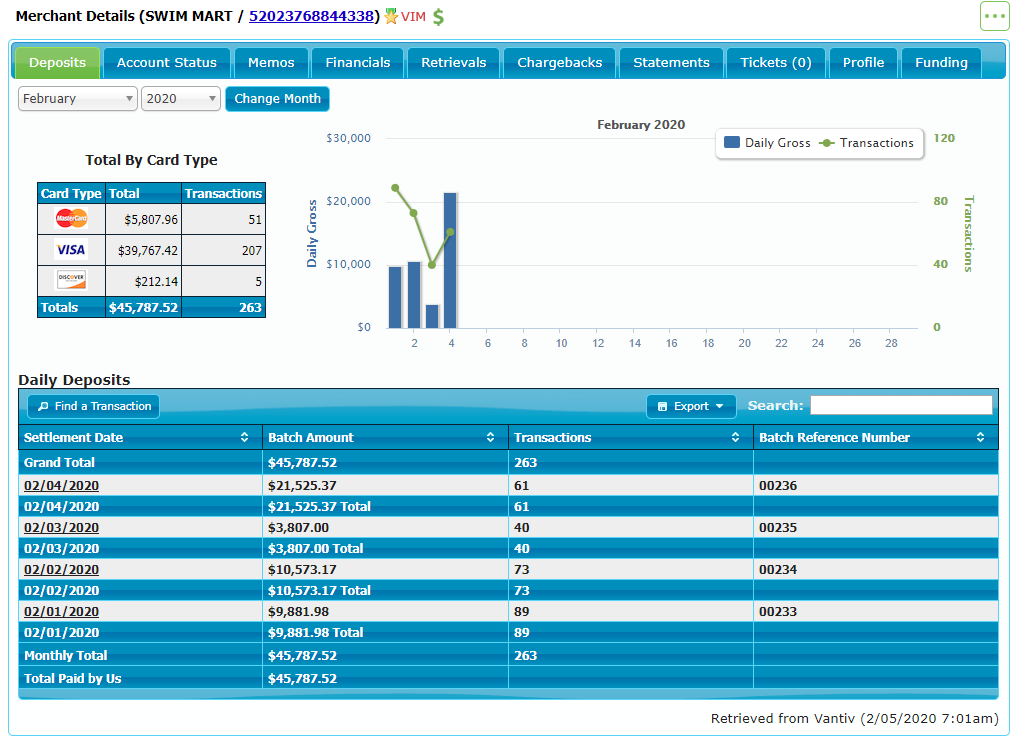Expand the Export dropdown menu
Screen dimensions: 1016x741
point(691,406)
